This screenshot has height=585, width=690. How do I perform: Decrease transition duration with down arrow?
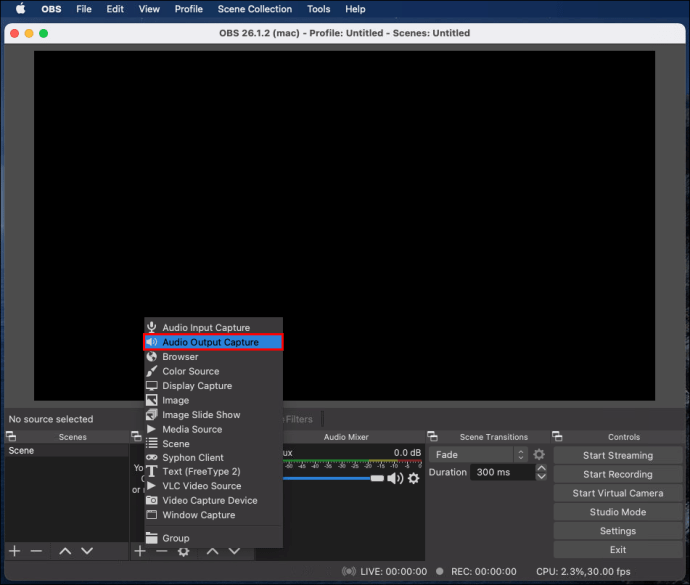click(542, 476)
